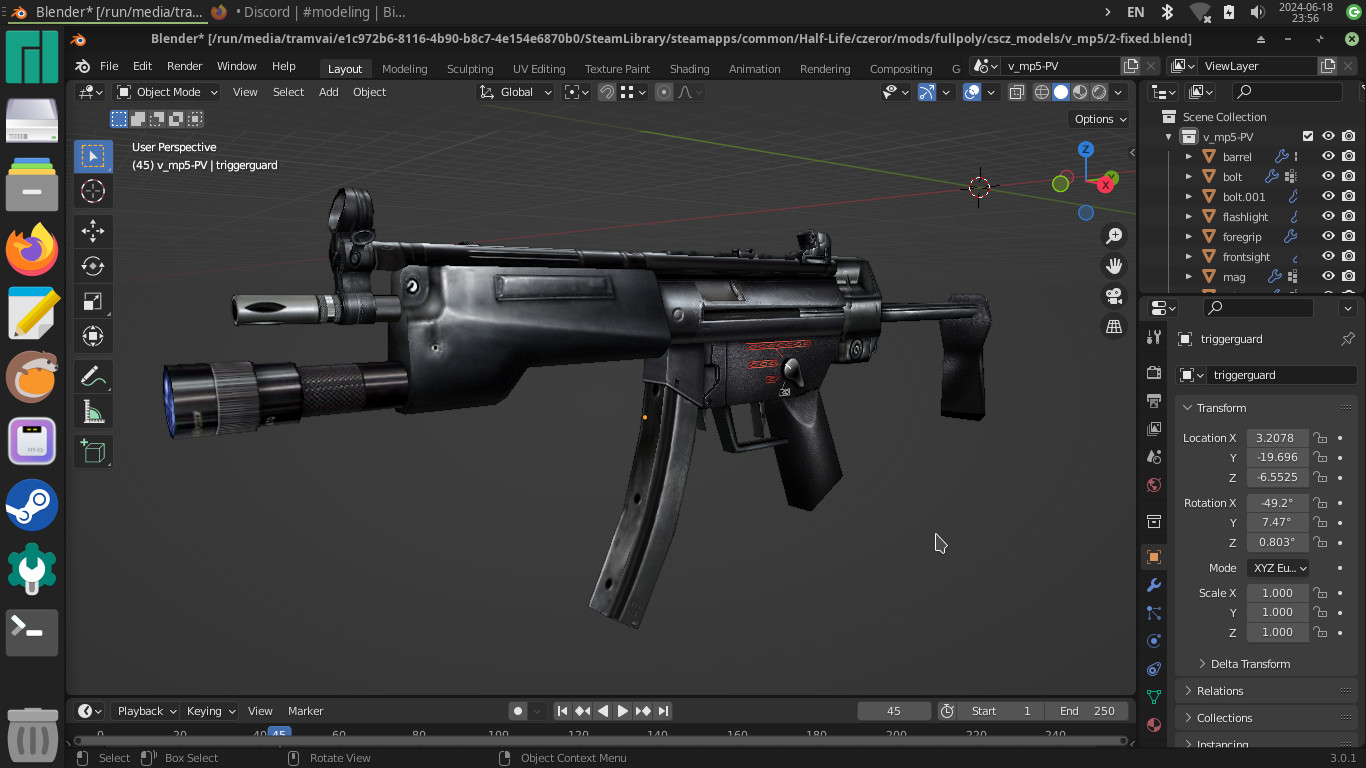This screenshot has height=768, width=1366.
Task: Open the Edit menu
Action: (x=142, y=65)
